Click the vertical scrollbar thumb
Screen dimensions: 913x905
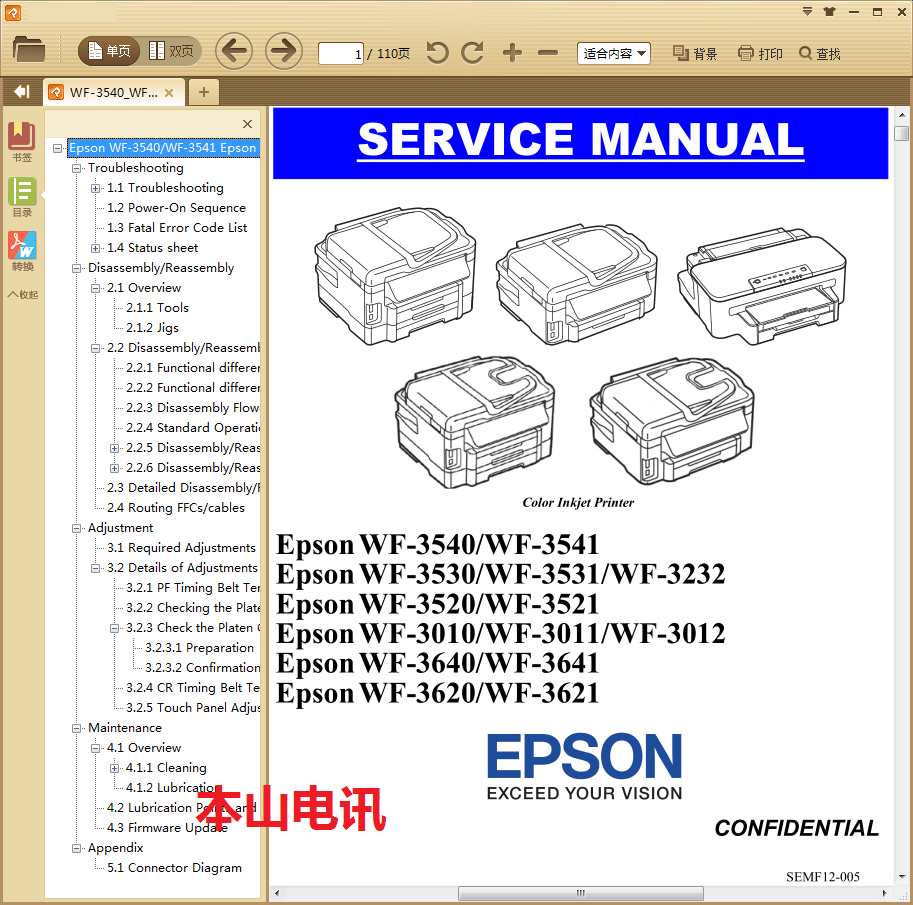click(x=901, y=133)
